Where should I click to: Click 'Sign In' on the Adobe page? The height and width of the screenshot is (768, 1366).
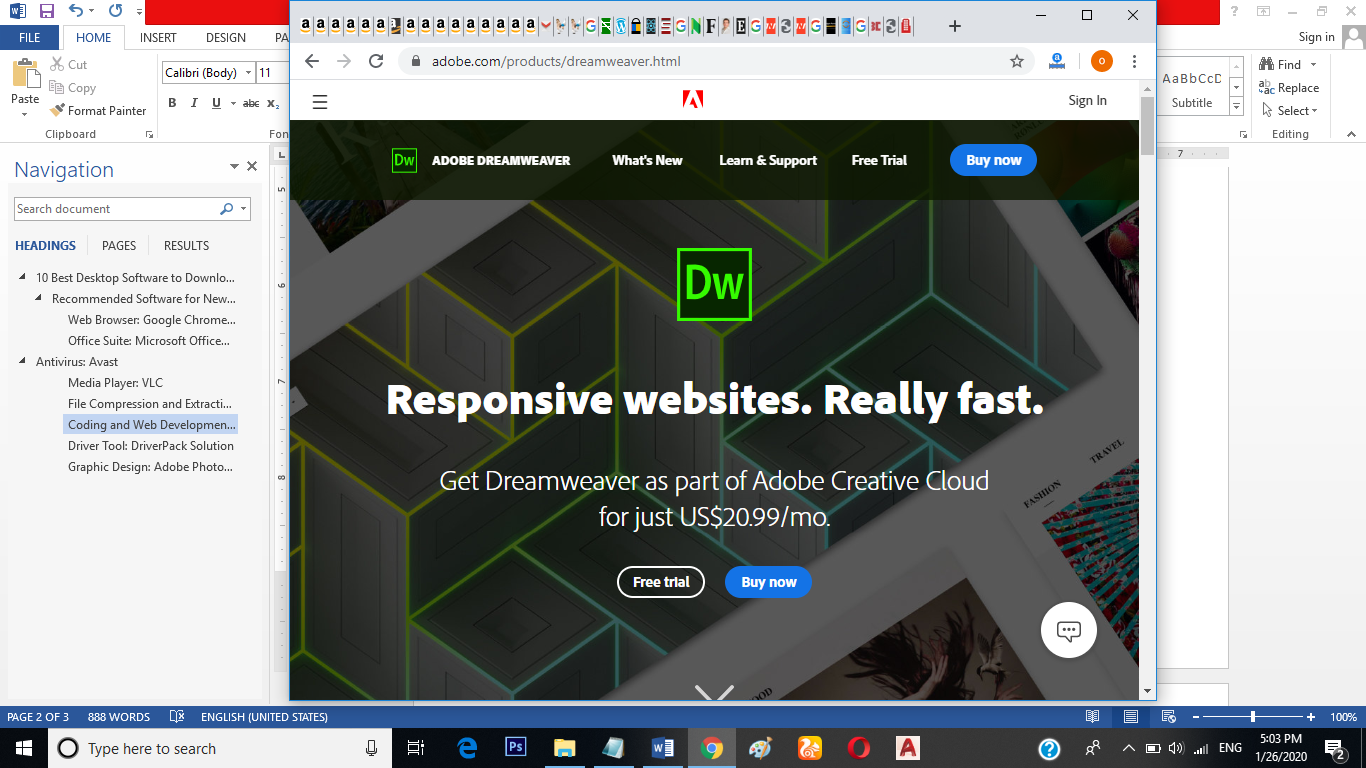click(x=1088, y=100)
